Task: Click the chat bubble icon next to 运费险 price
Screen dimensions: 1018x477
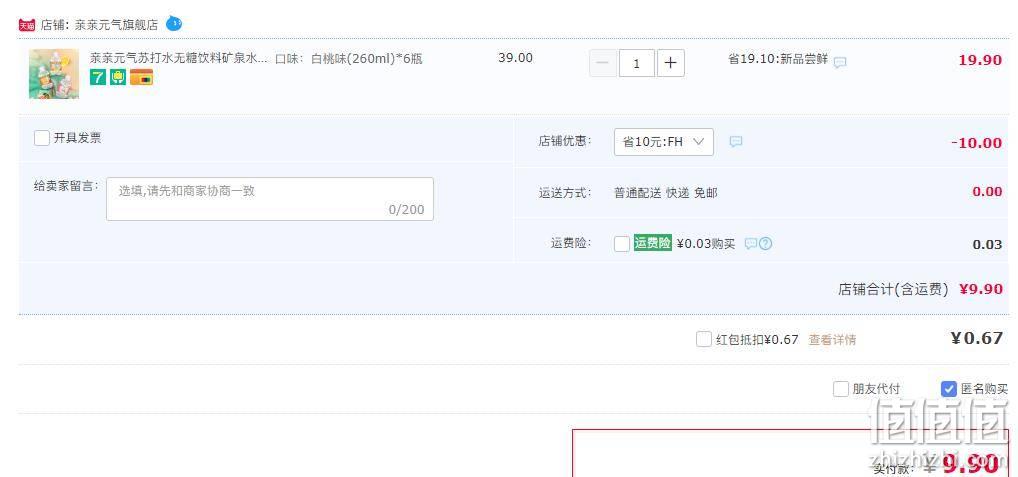Action: [751, 244]
